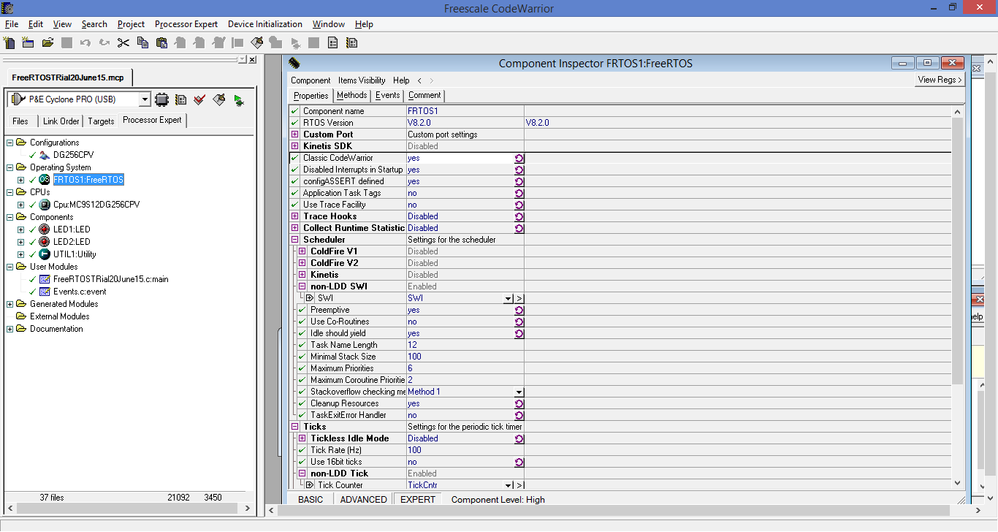This screenshot has height=532, width=998.
Task: Click the View Regs button
Action: pyautogui.click(x=939, y=80)
